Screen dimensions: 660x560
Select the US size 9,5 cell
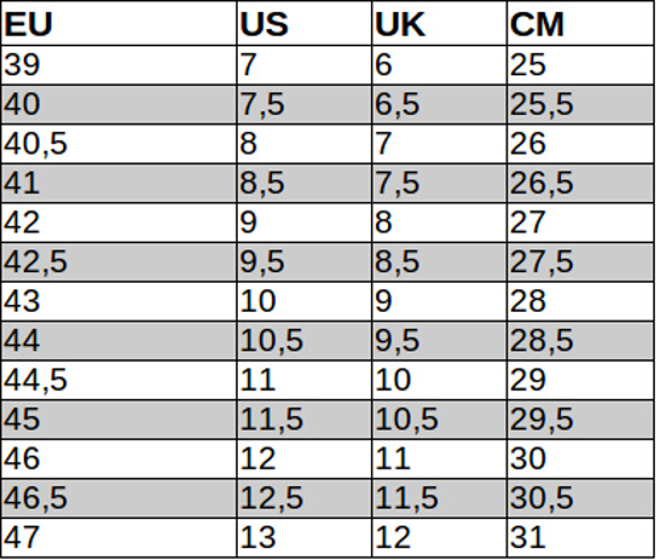pyautogui.click(x=304, y=262)
